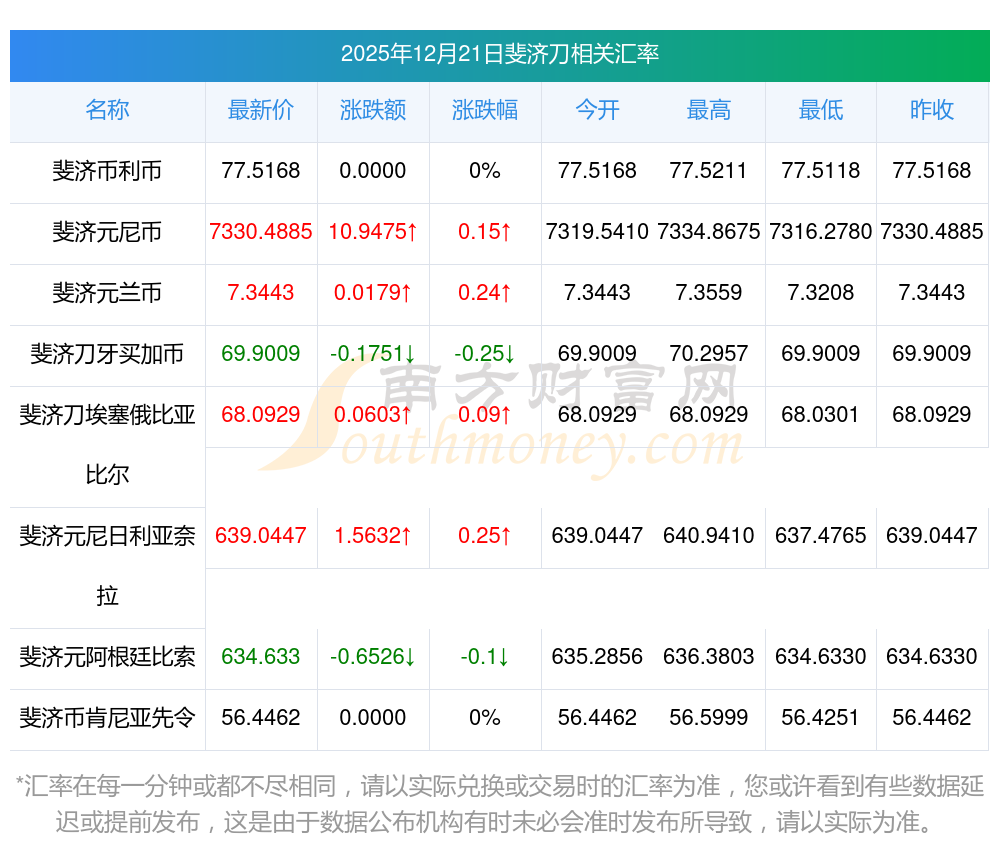Click the 名称 column header
Image resolution: width=1000 pixels, height=853 pixels.
pos(107,110)
